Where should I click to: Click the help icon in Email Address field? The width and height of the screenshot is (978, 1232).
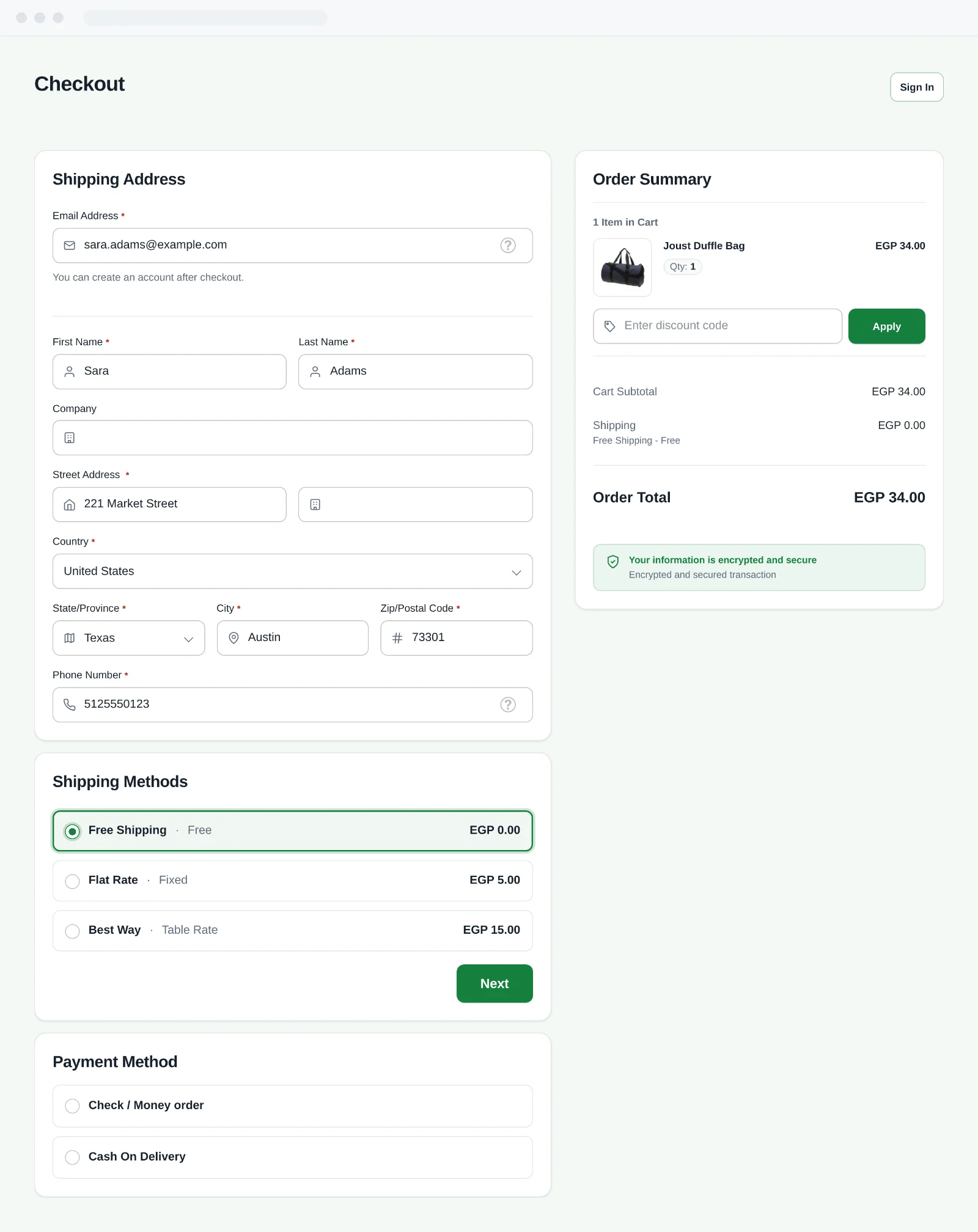(x=508, y=246)
